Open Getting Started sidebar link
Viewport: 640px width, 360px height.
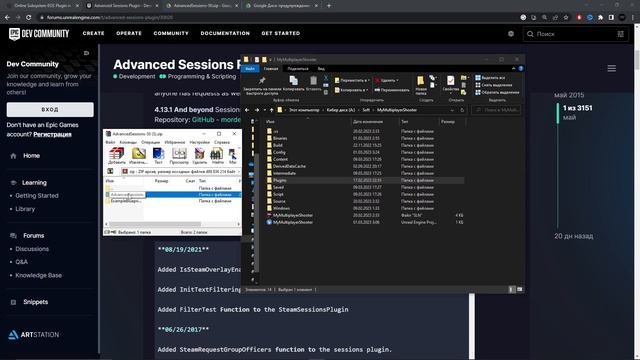[37, 196]
